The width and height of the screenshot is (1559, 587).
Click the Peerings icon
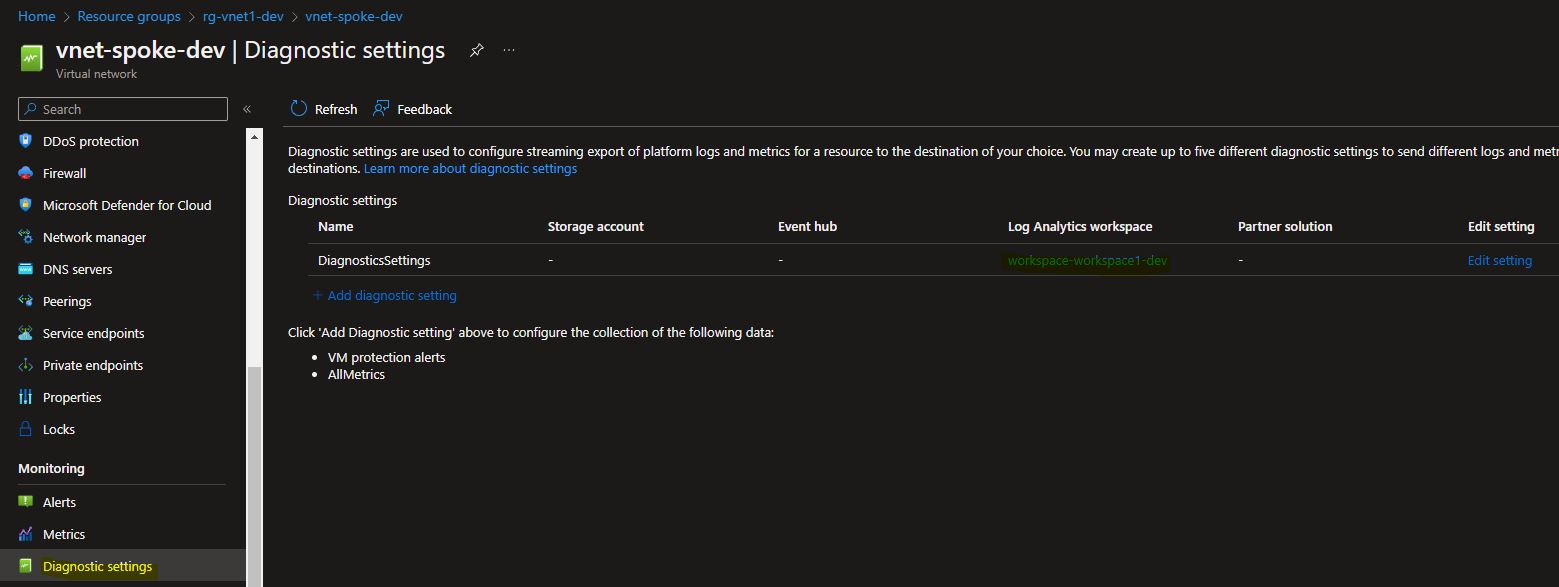tap(26, 301)
